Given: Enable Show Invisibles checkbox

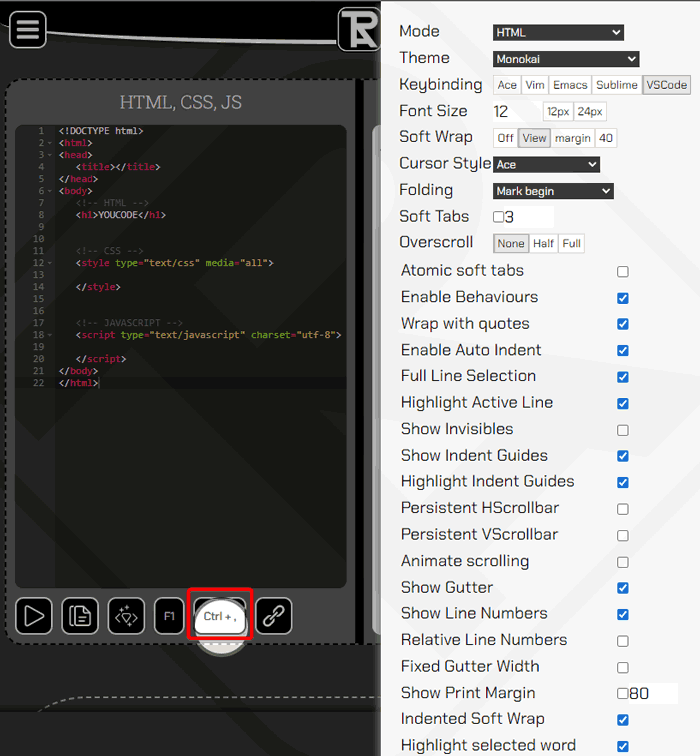Looking at the screenshot, I should coord(623,430).
